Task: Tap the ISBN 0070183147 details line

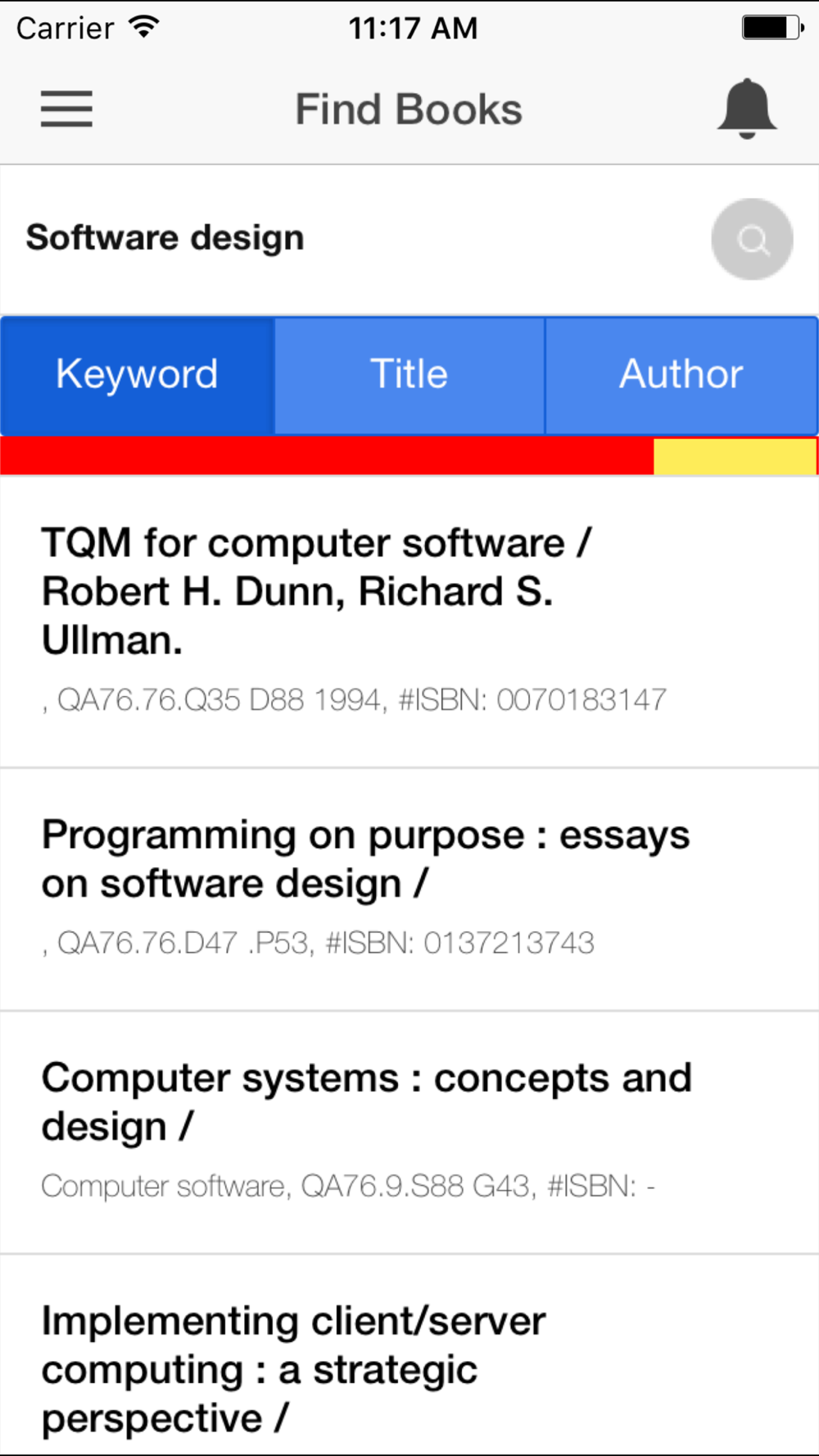Action: [x=354, y=700]
